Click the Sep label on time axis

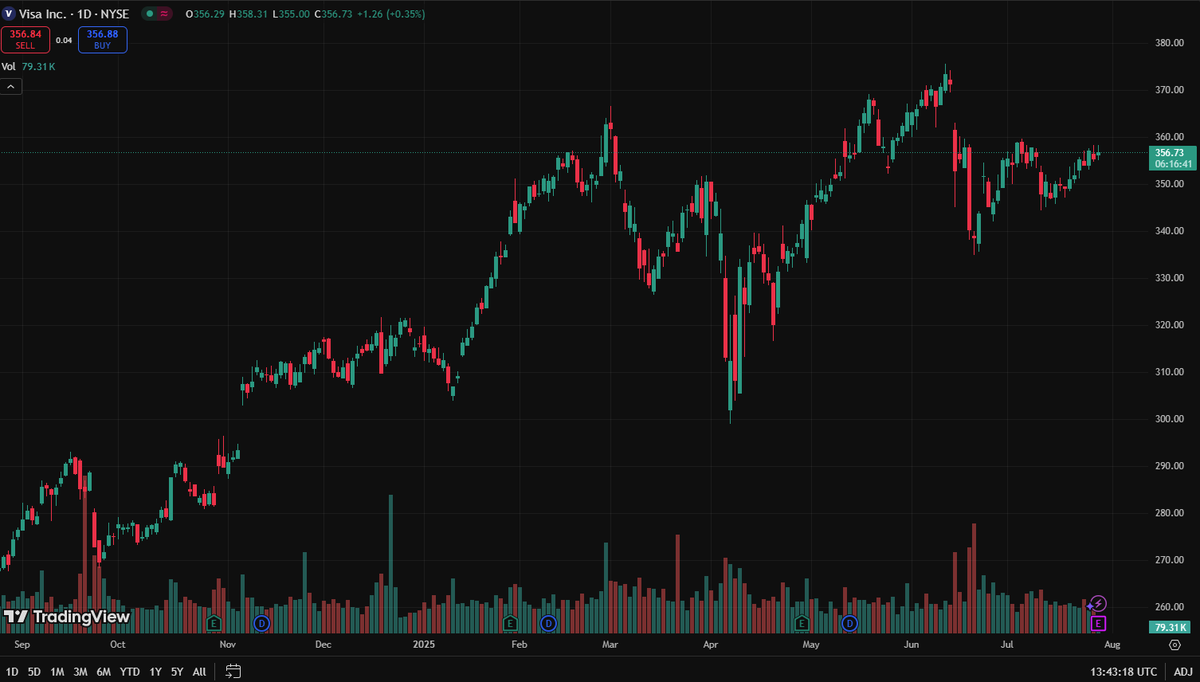pos(21,645)
